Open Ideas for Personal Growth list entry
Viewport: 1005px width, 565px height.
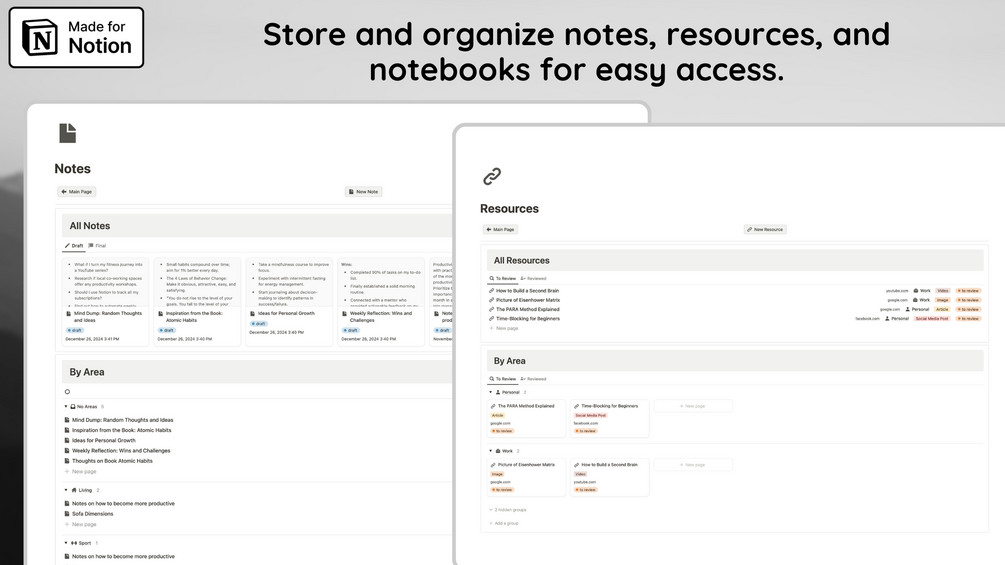pyautogui.click(x=103, y=441)
